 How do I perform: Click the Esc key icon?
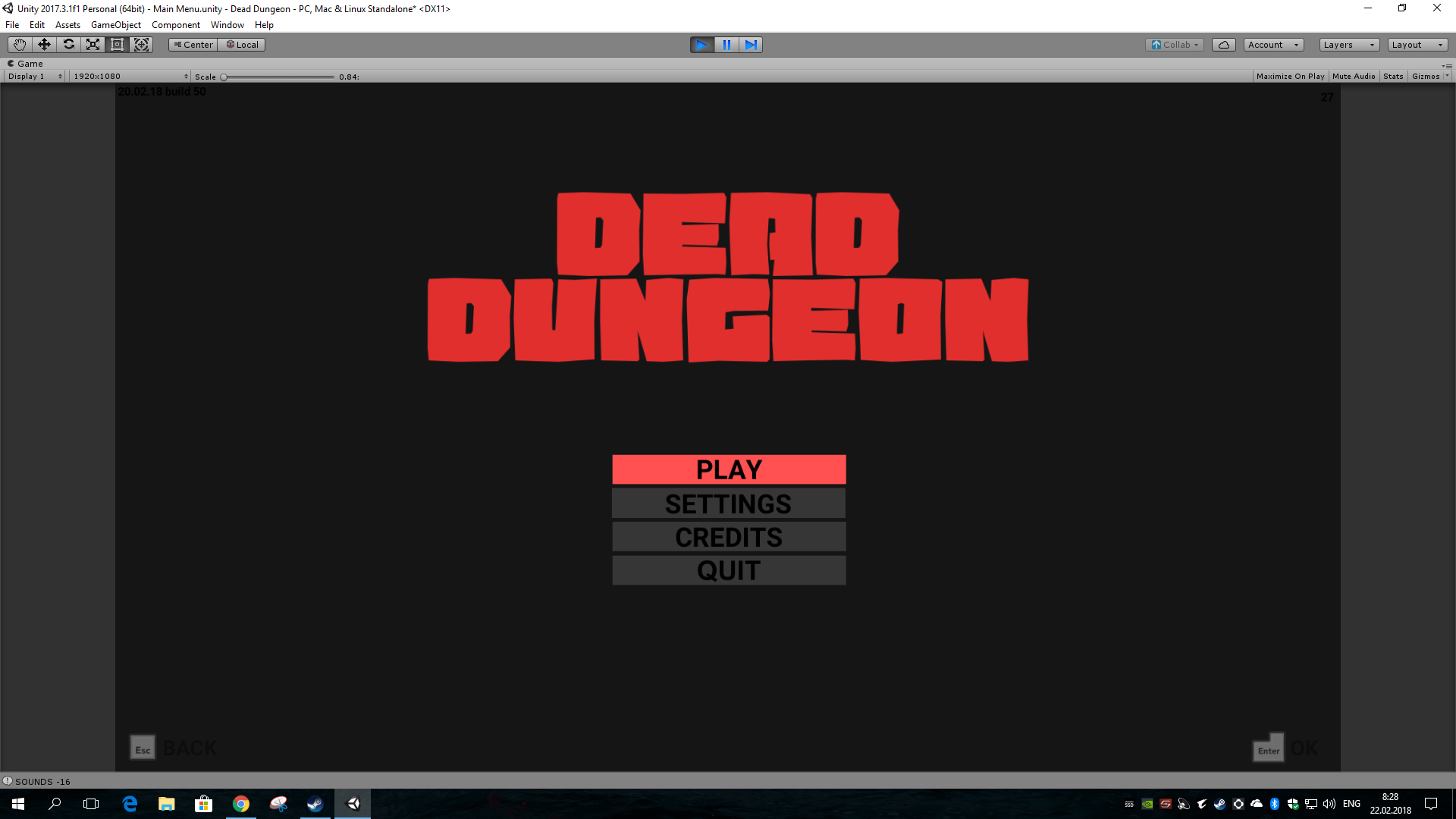[143, 748]
